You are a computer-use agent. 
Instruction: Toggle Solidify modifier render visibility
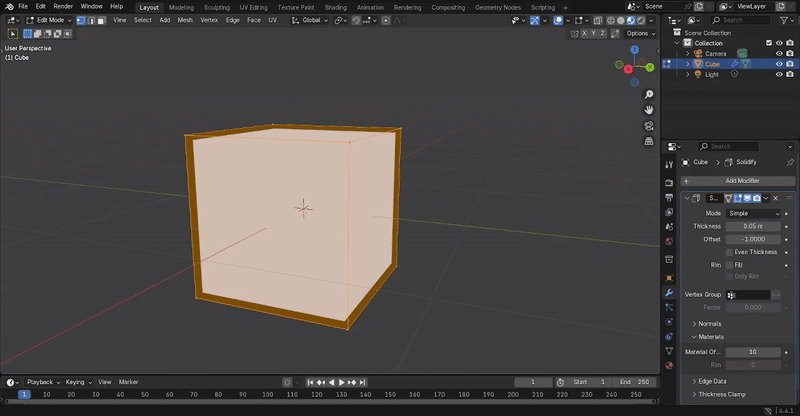757,198
